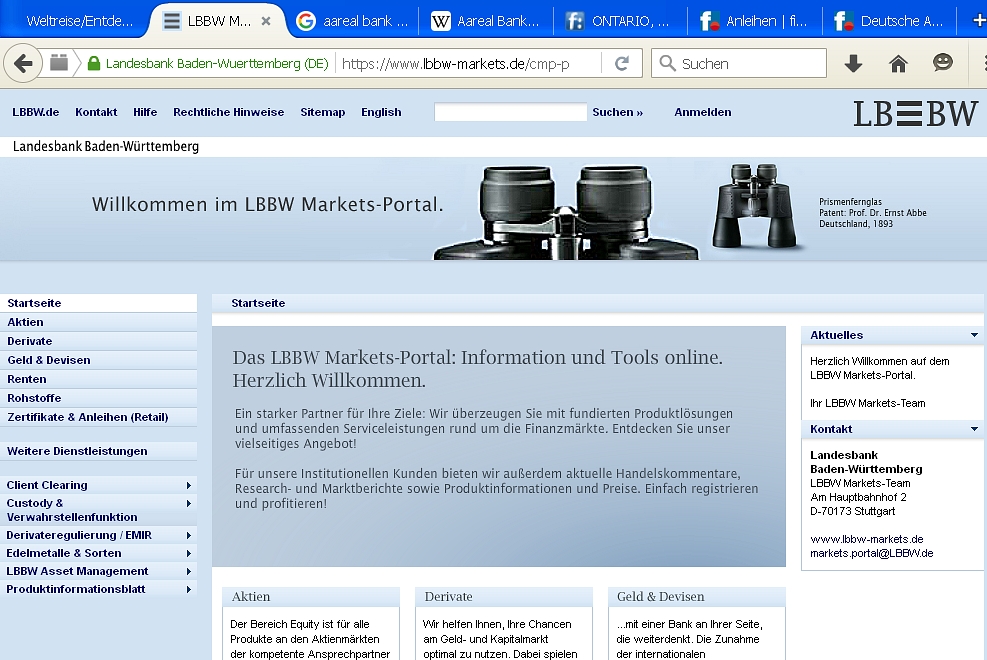This screenshot has width=987, height=660.
Task: Go to the browser home icon
Action: click(x=898, y=63)
